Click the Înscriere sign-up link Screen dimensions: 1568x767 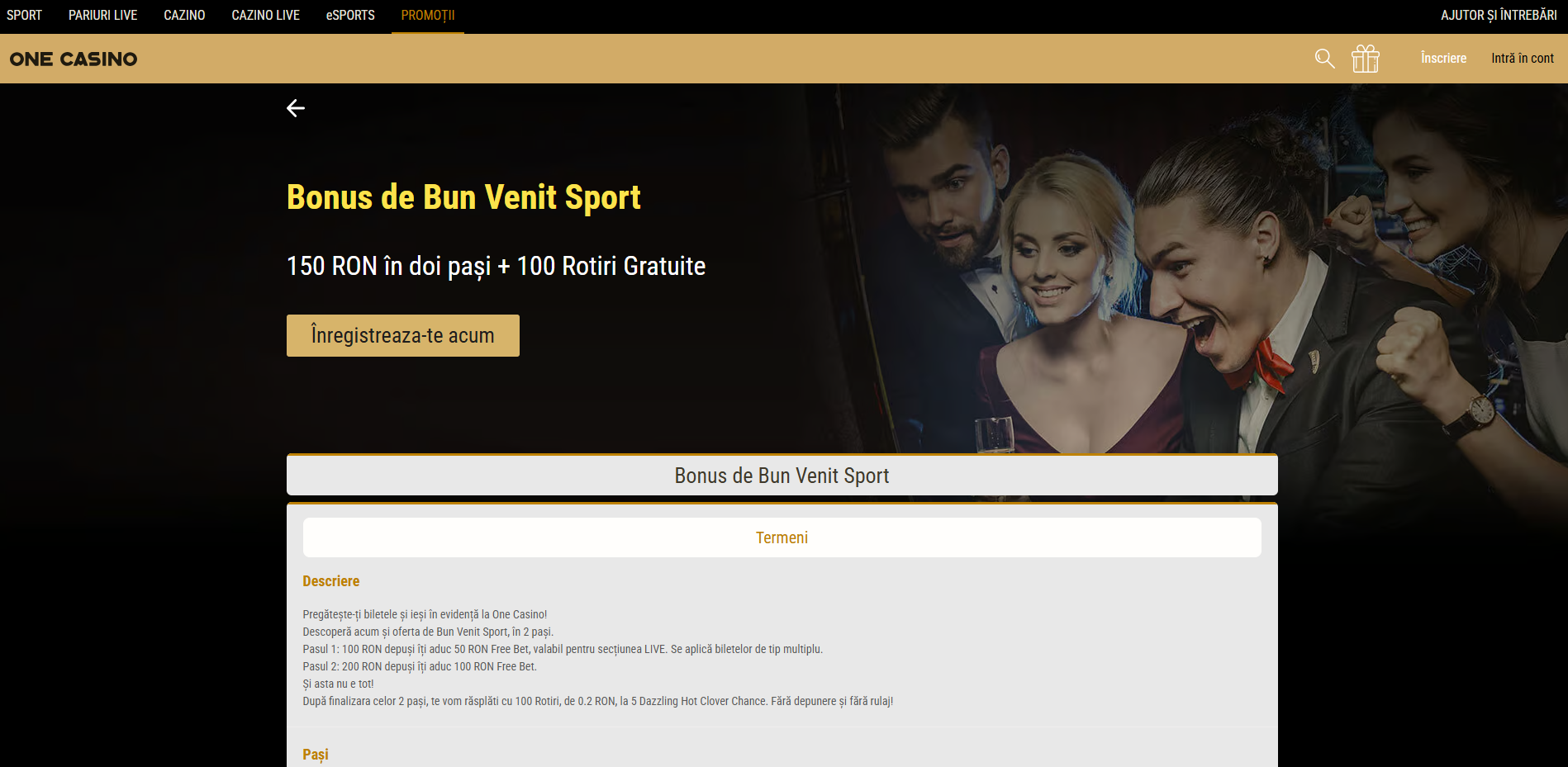(x=1443, y=59)
